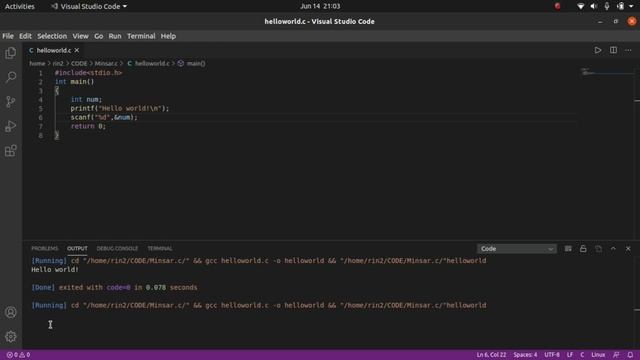
Task: Click the Wi-Fi icon in system tray
Action: [580, 6]
